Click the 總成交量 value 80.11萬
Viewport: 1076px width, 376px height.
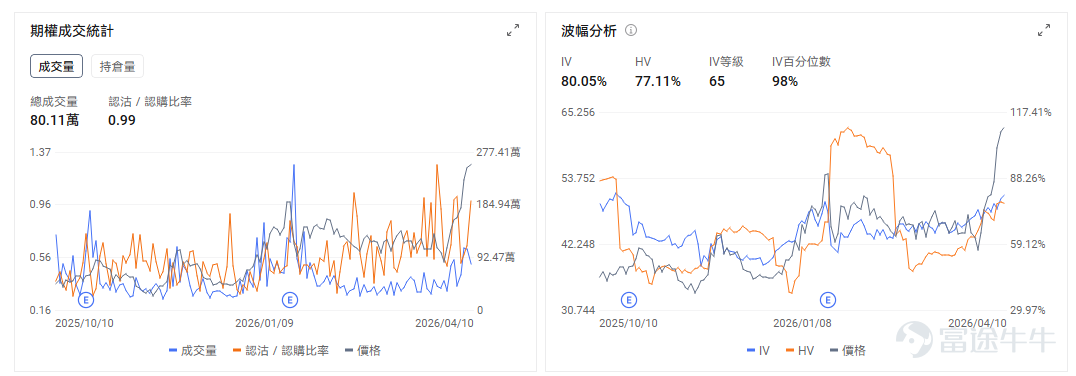click(x=54, y=120)
